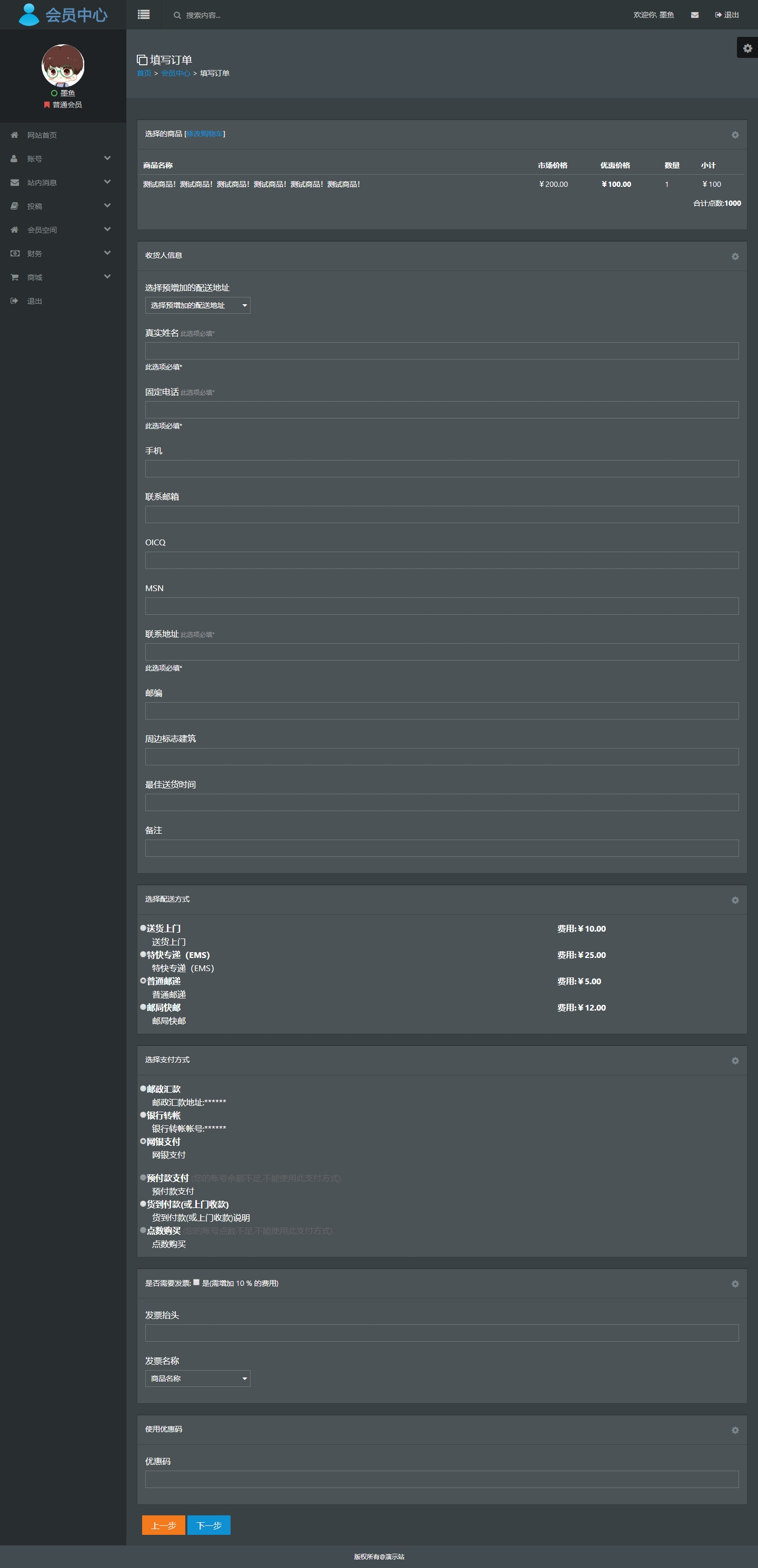This screenshot has height=1568, width=758.
Task: Focus the 联系地址 input field
Action: point(442,652)
